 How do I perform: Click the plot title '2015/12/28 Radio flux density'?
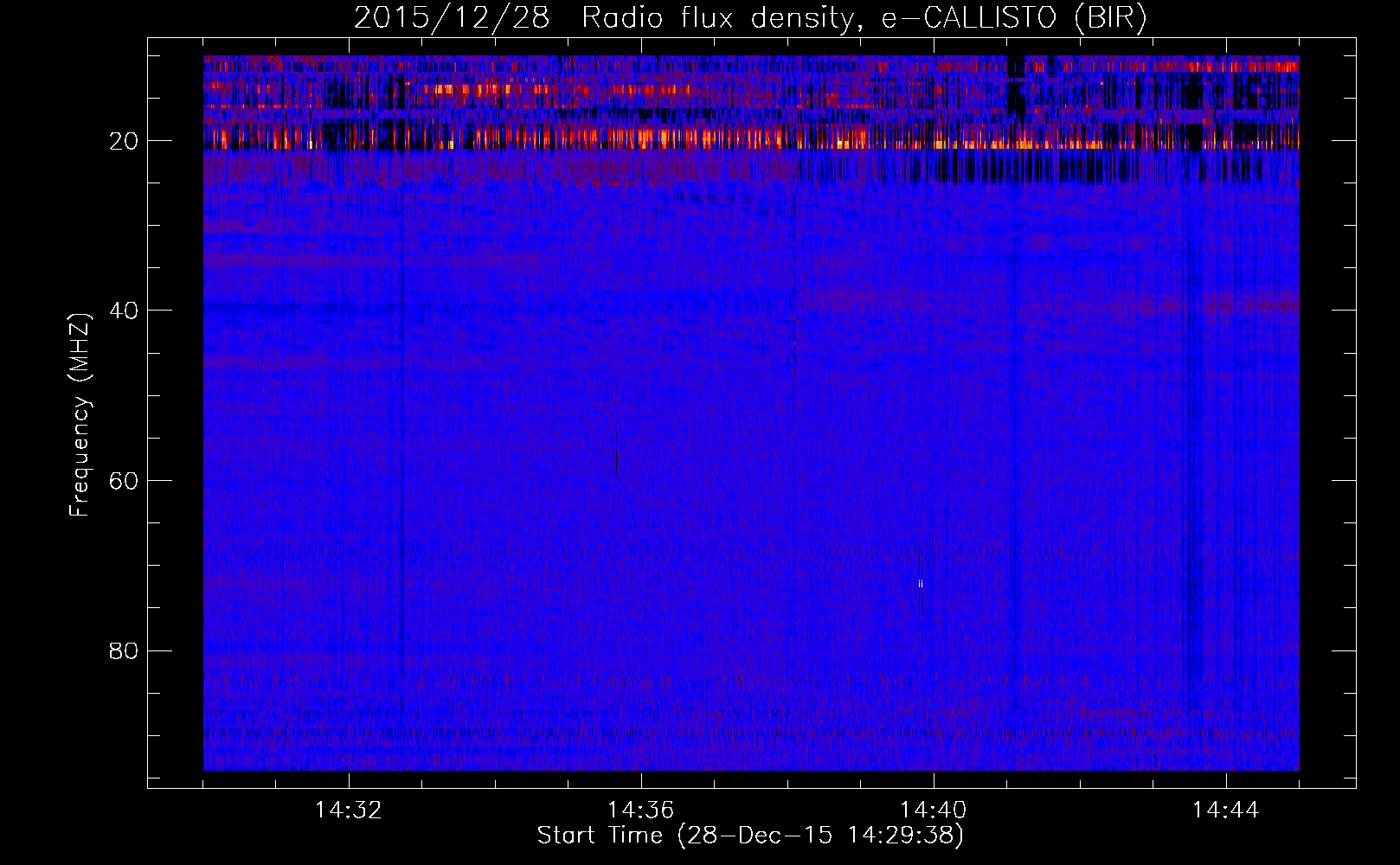[x=749, y=17]
